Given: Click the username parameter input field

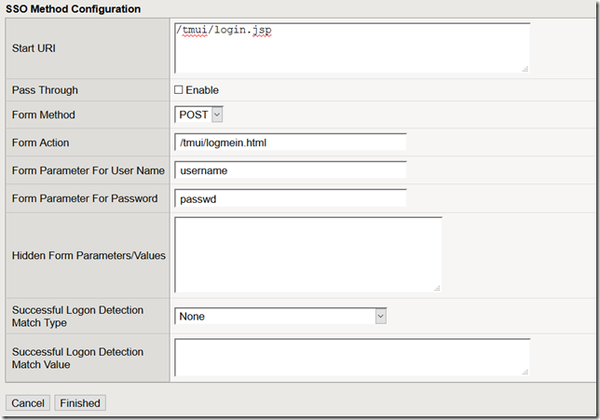Looking at the screenshot, I should (x=290, y=171).
